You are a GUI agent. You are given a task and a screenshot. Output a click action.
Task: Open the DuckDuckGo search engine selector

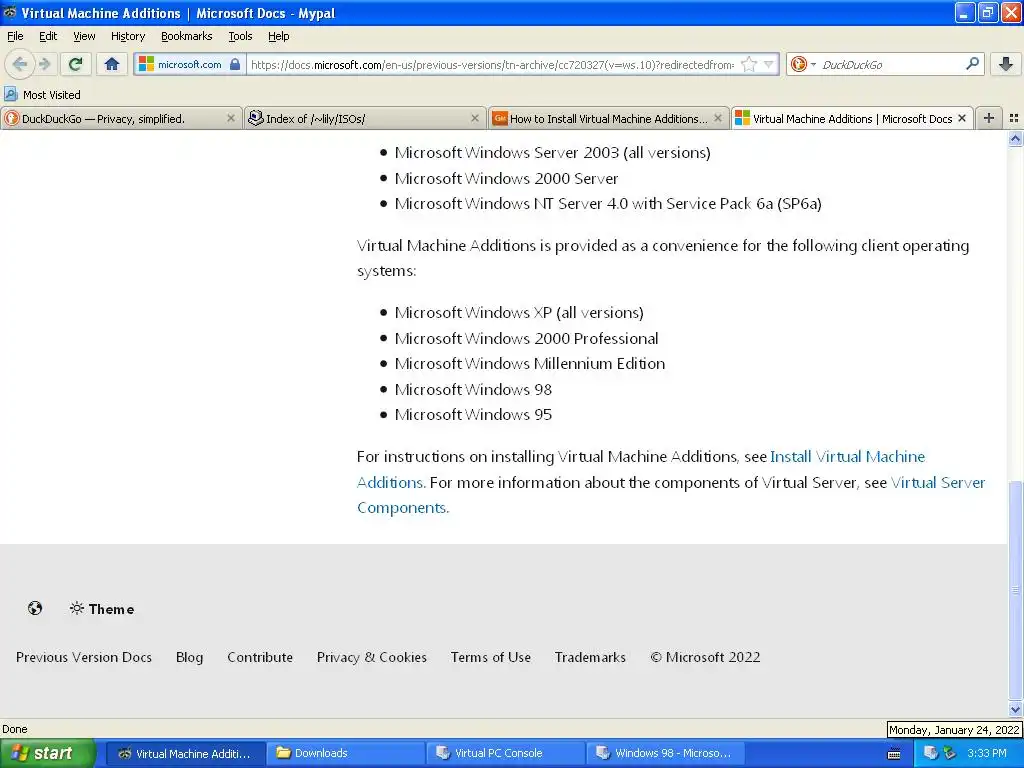pos(803,64)
